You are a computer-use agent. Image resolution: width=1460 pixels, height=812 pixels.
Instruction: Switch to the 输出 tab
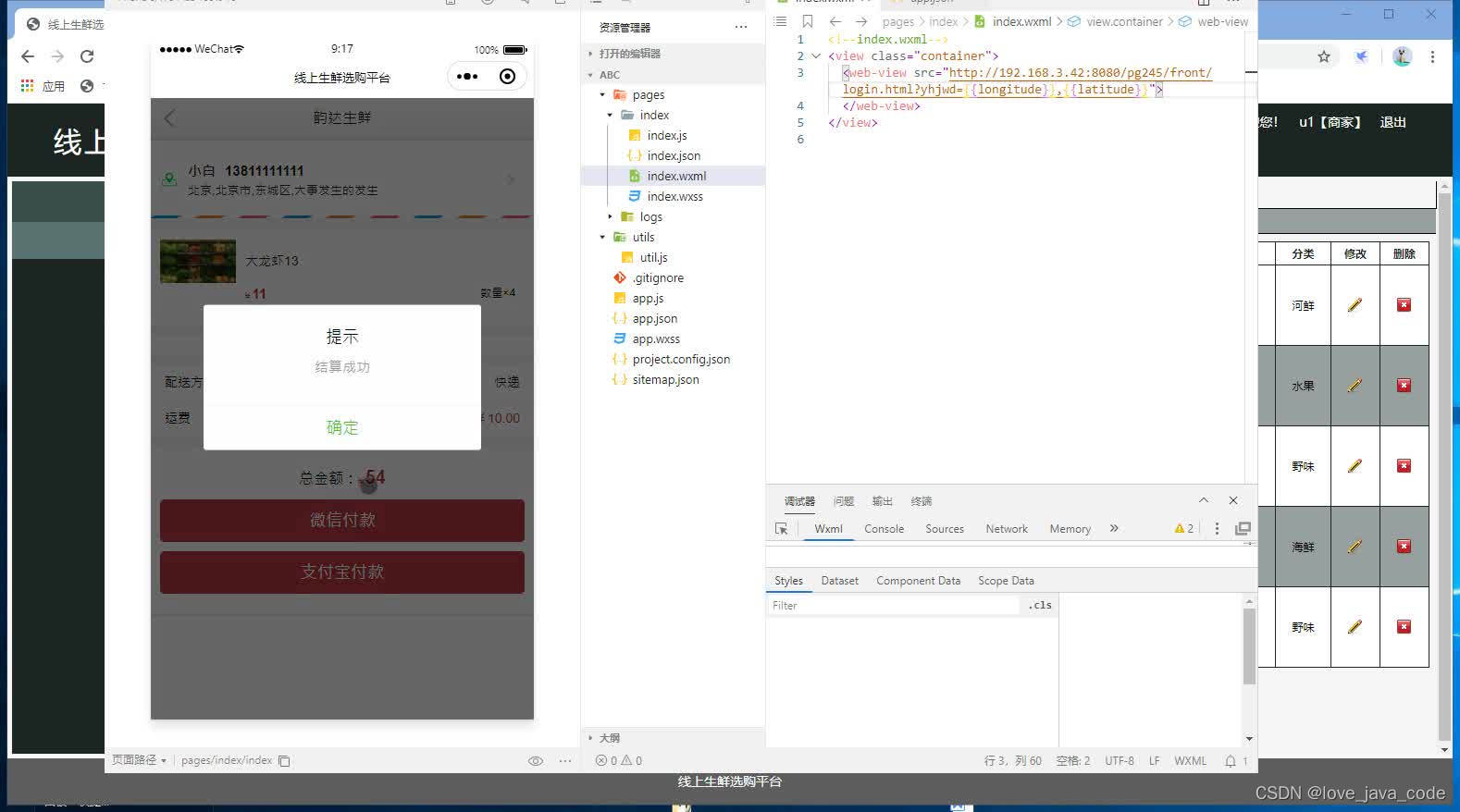pos(882,501)
